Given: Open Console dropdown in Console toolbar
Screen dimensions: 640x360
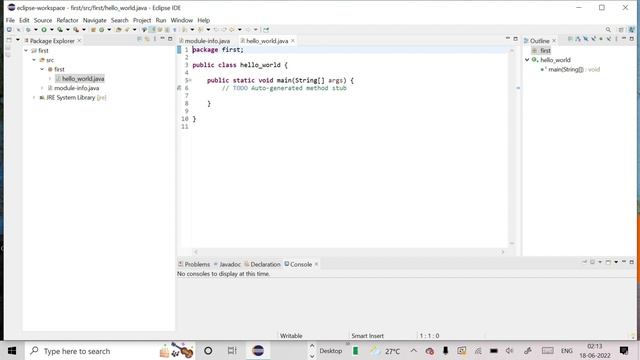Looking at the screenshot, I should [x=616, y=262].
